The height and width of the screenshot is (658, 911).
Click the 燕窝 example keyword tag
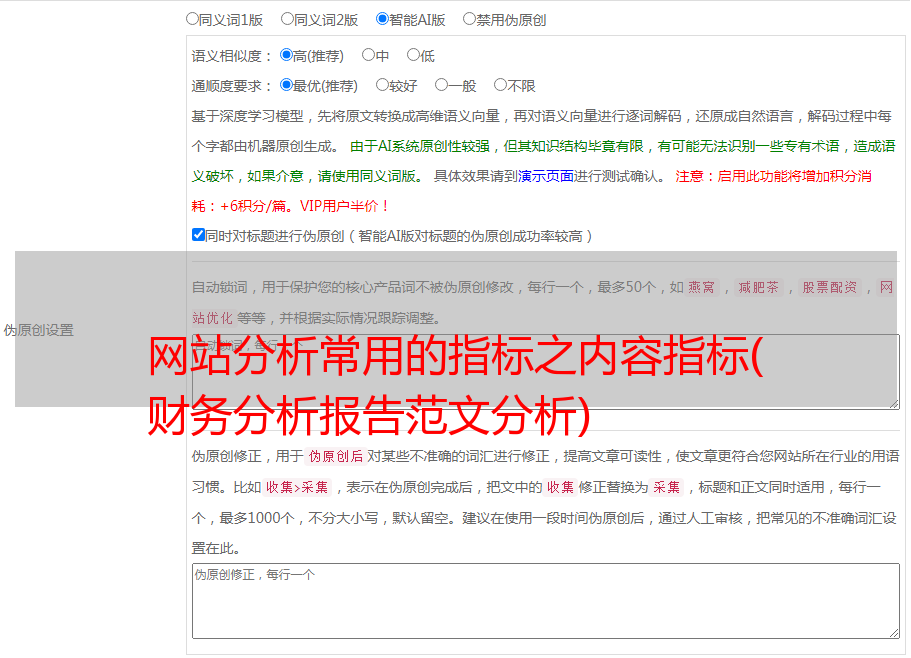tap(702, 287)
